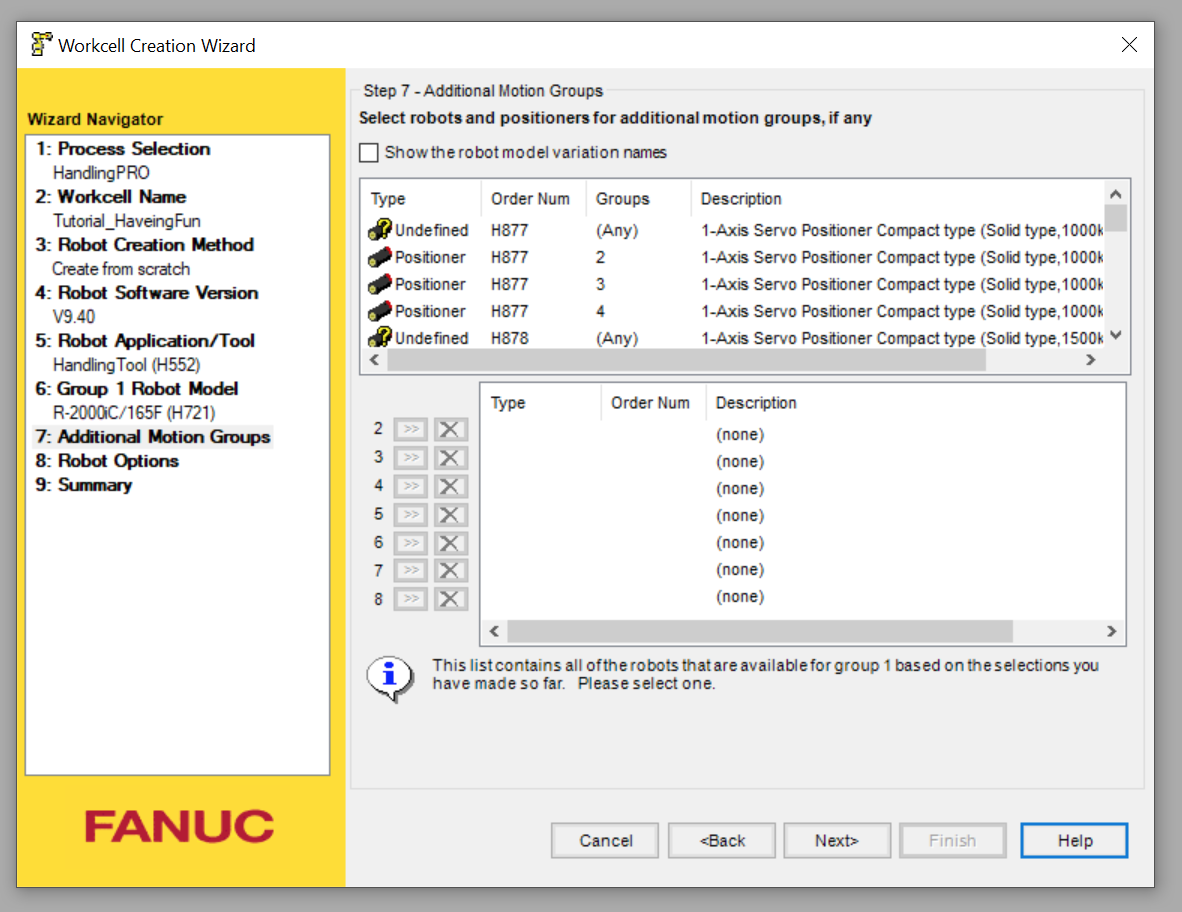Sort upper list by Groups column header
Screen dimensions: 1182x912
click(638, 199)
